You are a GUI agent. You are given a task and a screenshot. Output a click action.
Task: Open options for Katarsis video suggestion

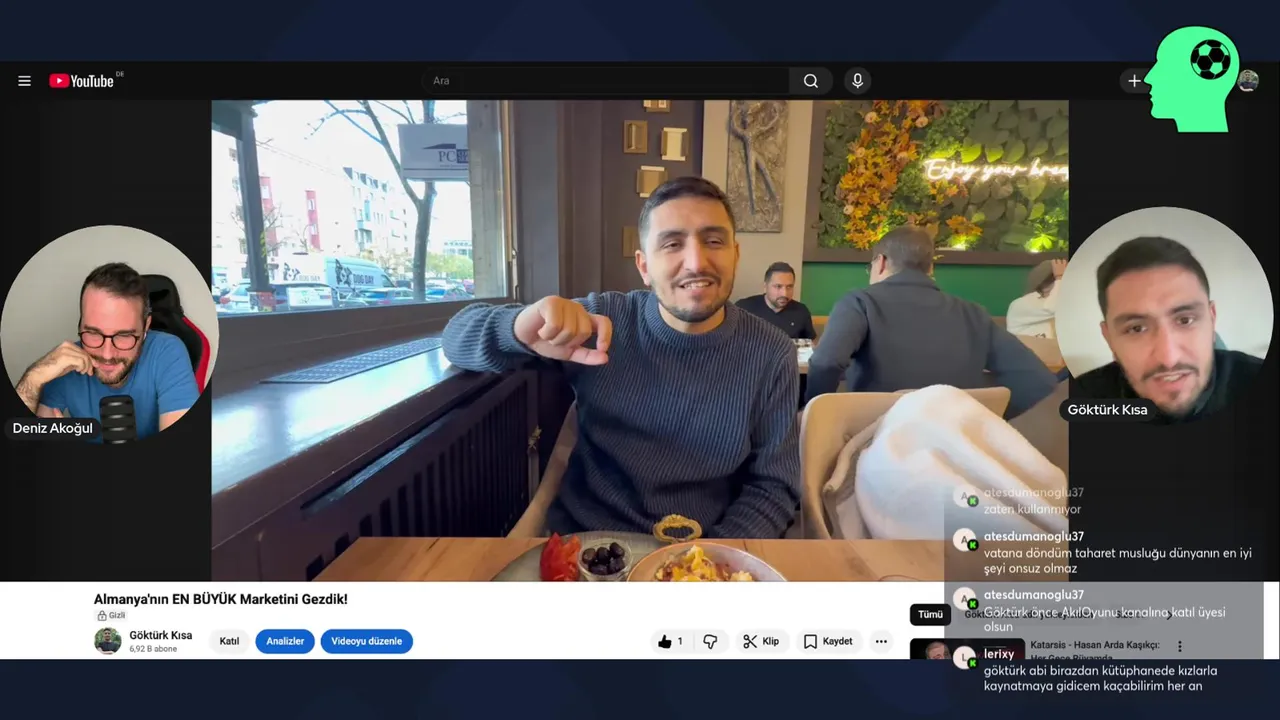coord(1180,647)
